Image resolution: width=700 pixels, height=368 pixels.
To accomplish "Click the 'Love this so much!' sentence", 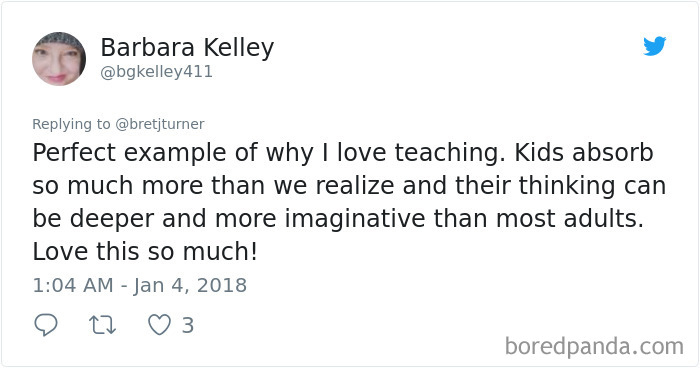I will click(145, 251).
